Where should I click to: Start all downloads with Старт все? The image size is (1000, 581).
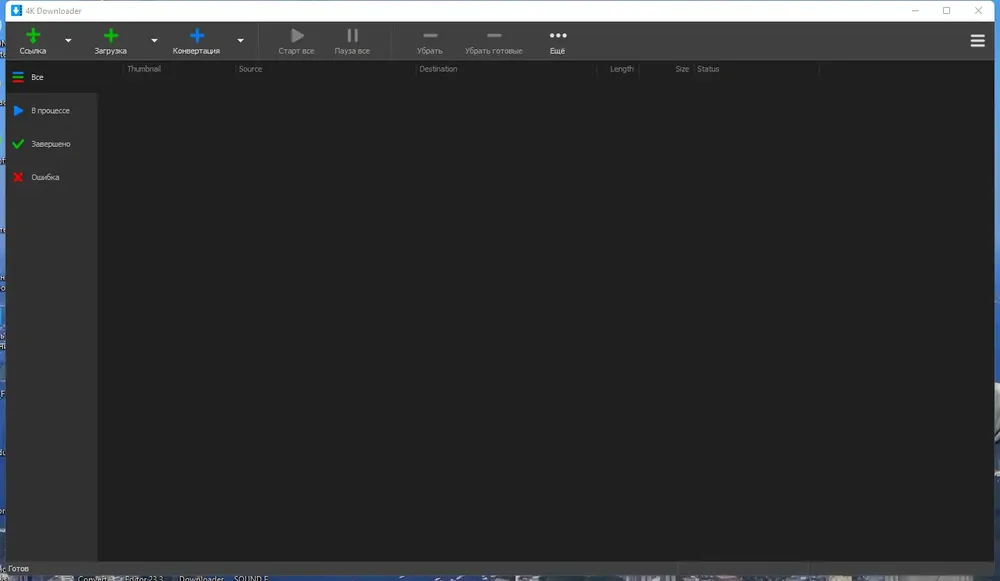(297, 41)
